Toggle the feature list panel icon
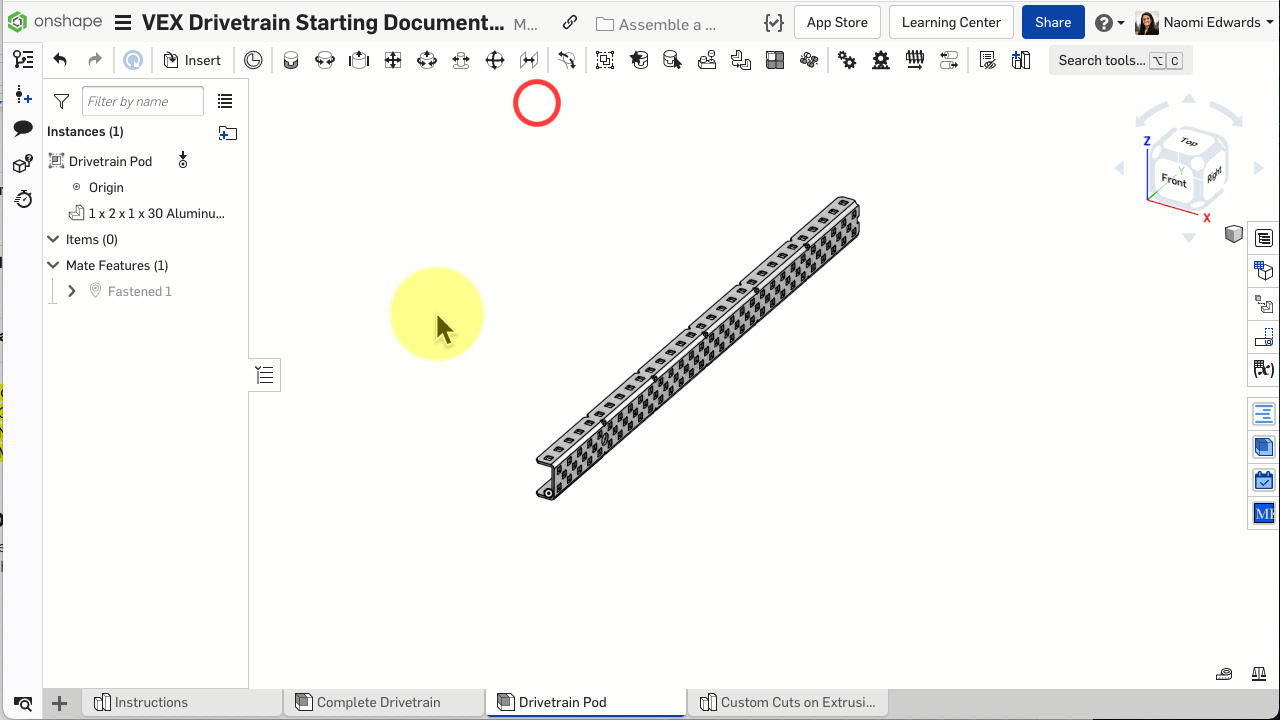This screenshot has height=720, width=1280. click(x=22, y=60)
